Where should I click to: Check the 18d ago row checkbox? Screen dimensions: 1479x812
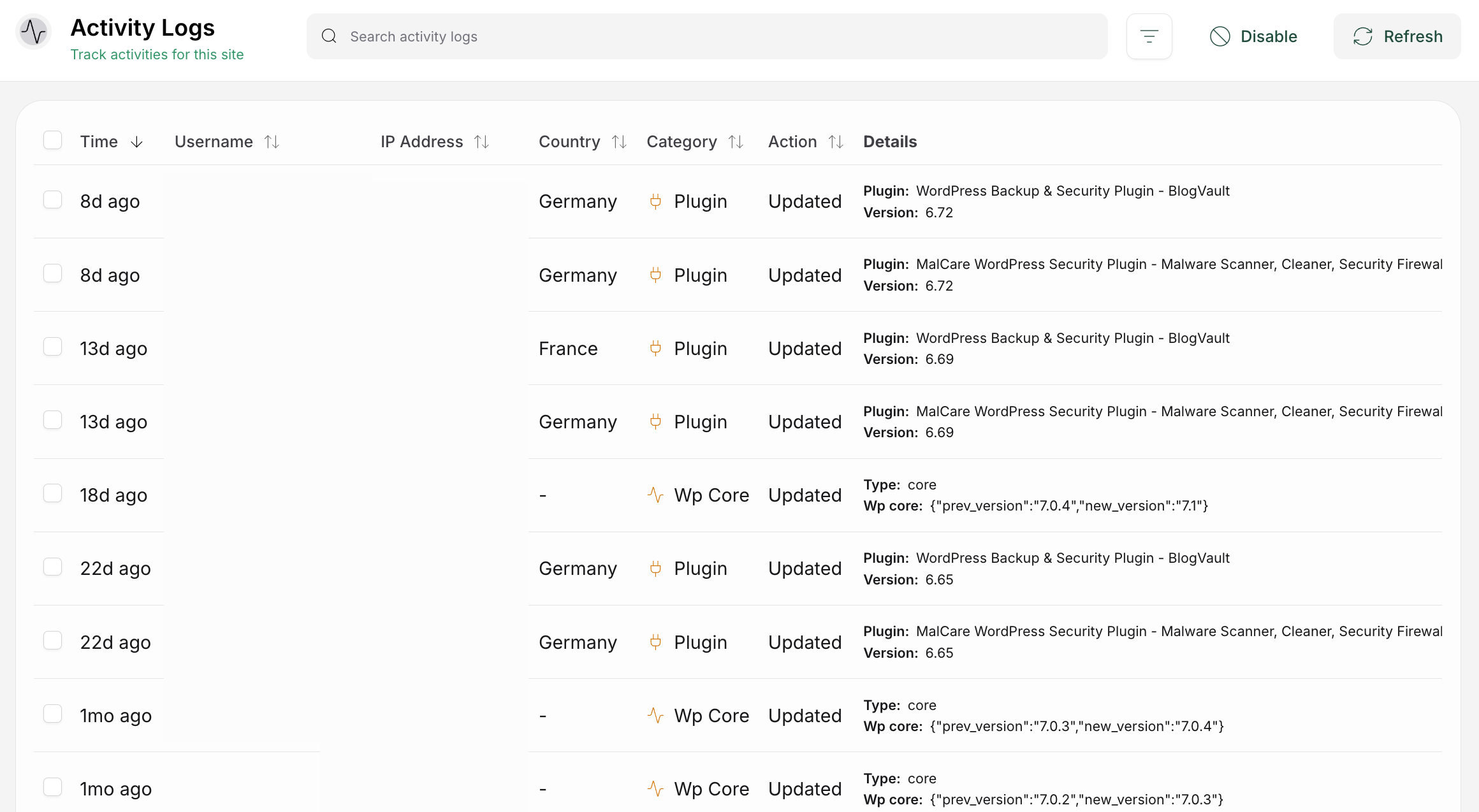[52, 493]
